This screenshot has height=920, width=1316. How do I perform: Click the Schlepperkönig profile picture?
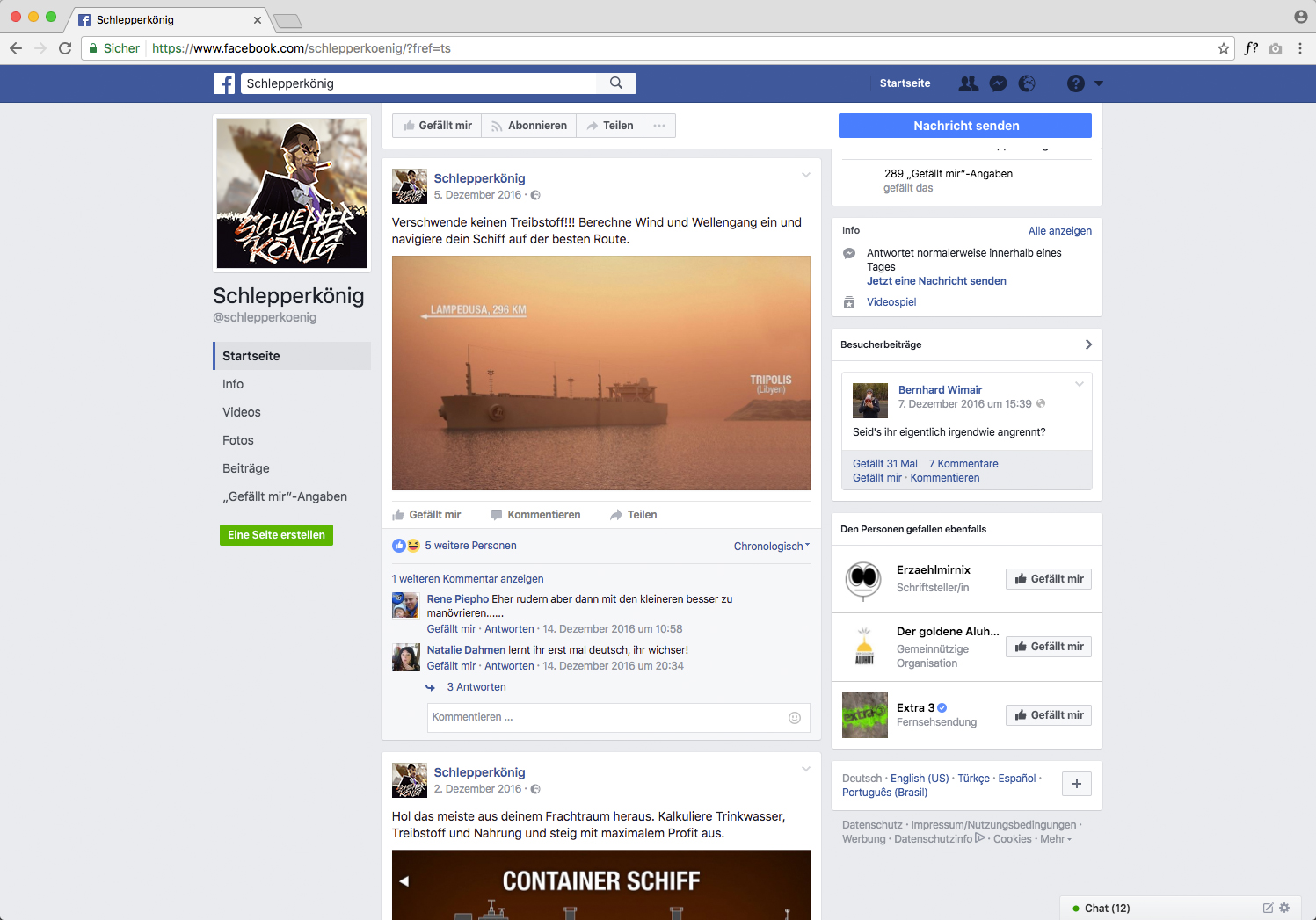click(x=292, y=193)
